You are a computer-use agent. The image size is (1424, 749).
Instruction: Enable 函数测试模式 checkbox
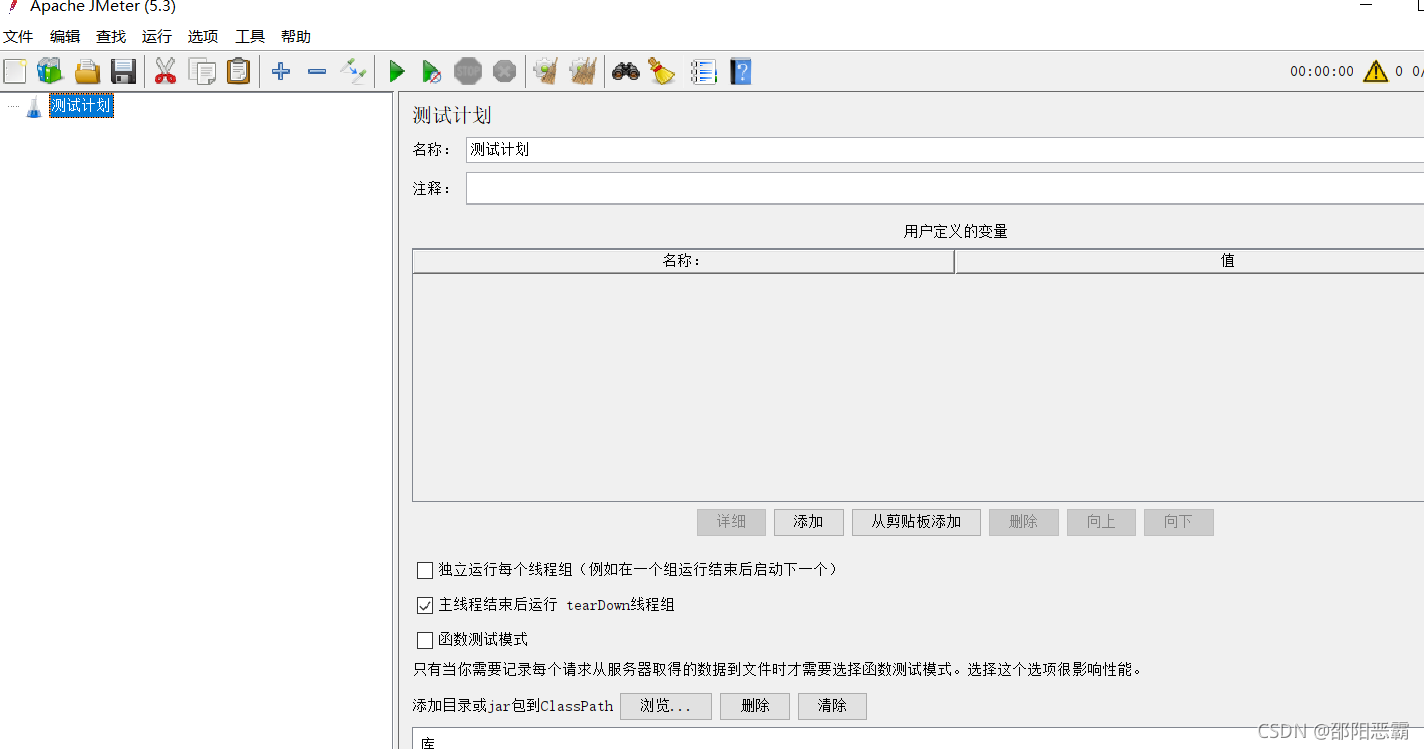point(425,640)
